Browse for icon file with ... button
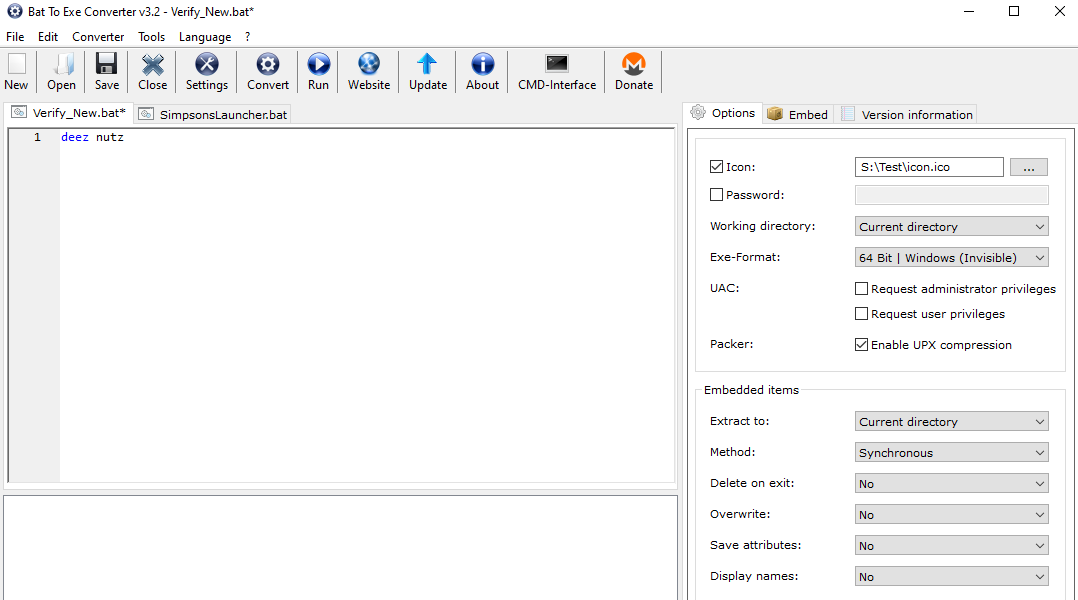Viewport: 1078px width, 600px height. click(x=1028, y=167)
